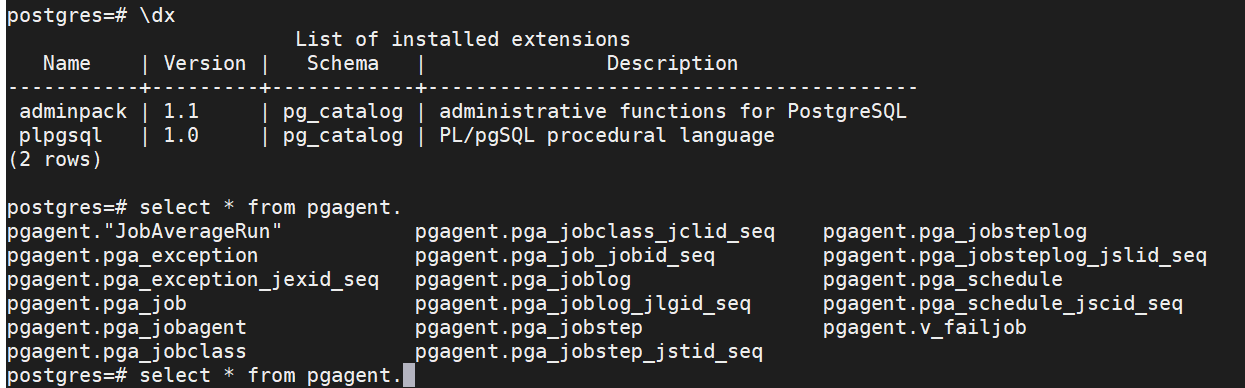Click pgagent.pga_exception in completion list
The height and width of the screenshot is (388, 1245).
coord(133,256)
